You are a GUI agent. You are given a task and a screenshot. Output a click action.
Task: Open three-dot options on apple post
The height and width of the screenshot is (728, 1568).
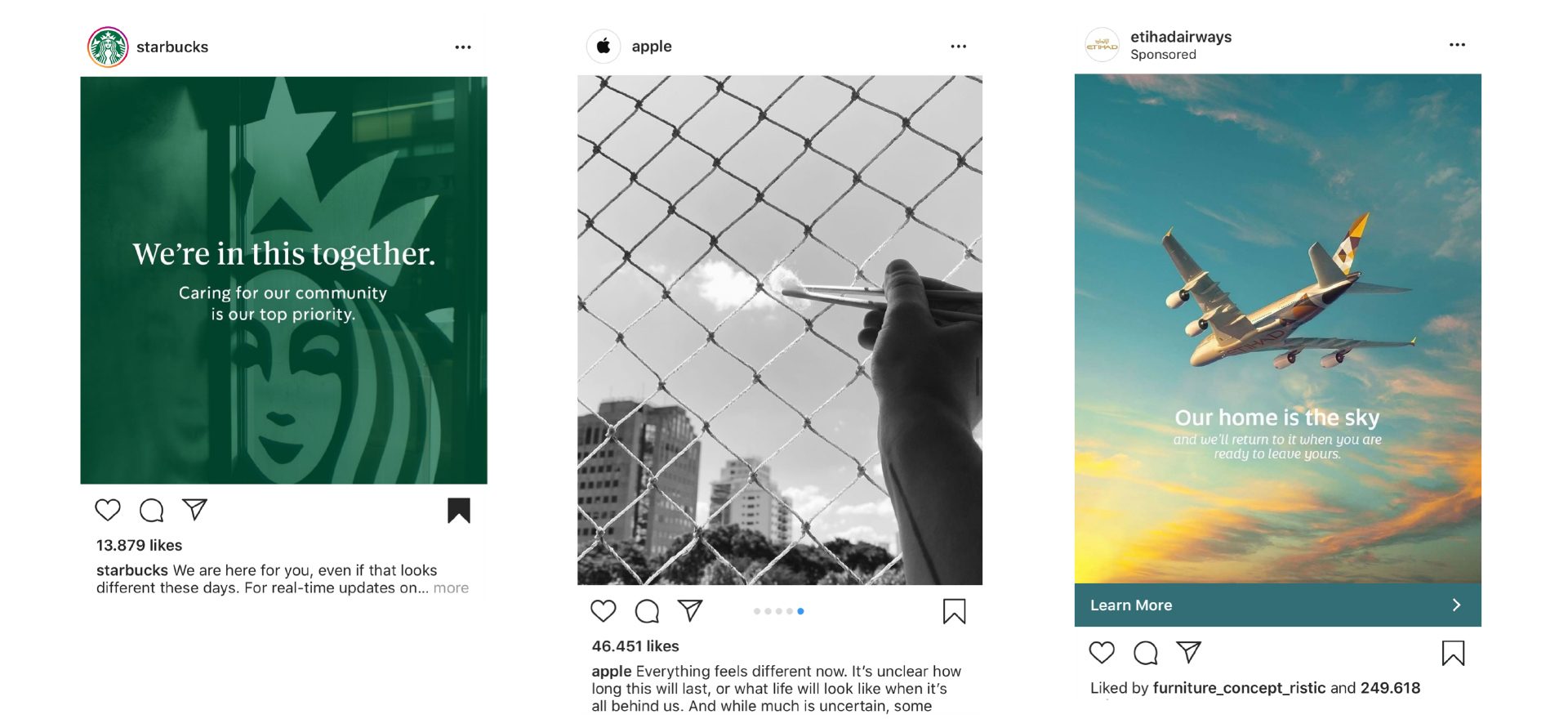click(959, 47)
